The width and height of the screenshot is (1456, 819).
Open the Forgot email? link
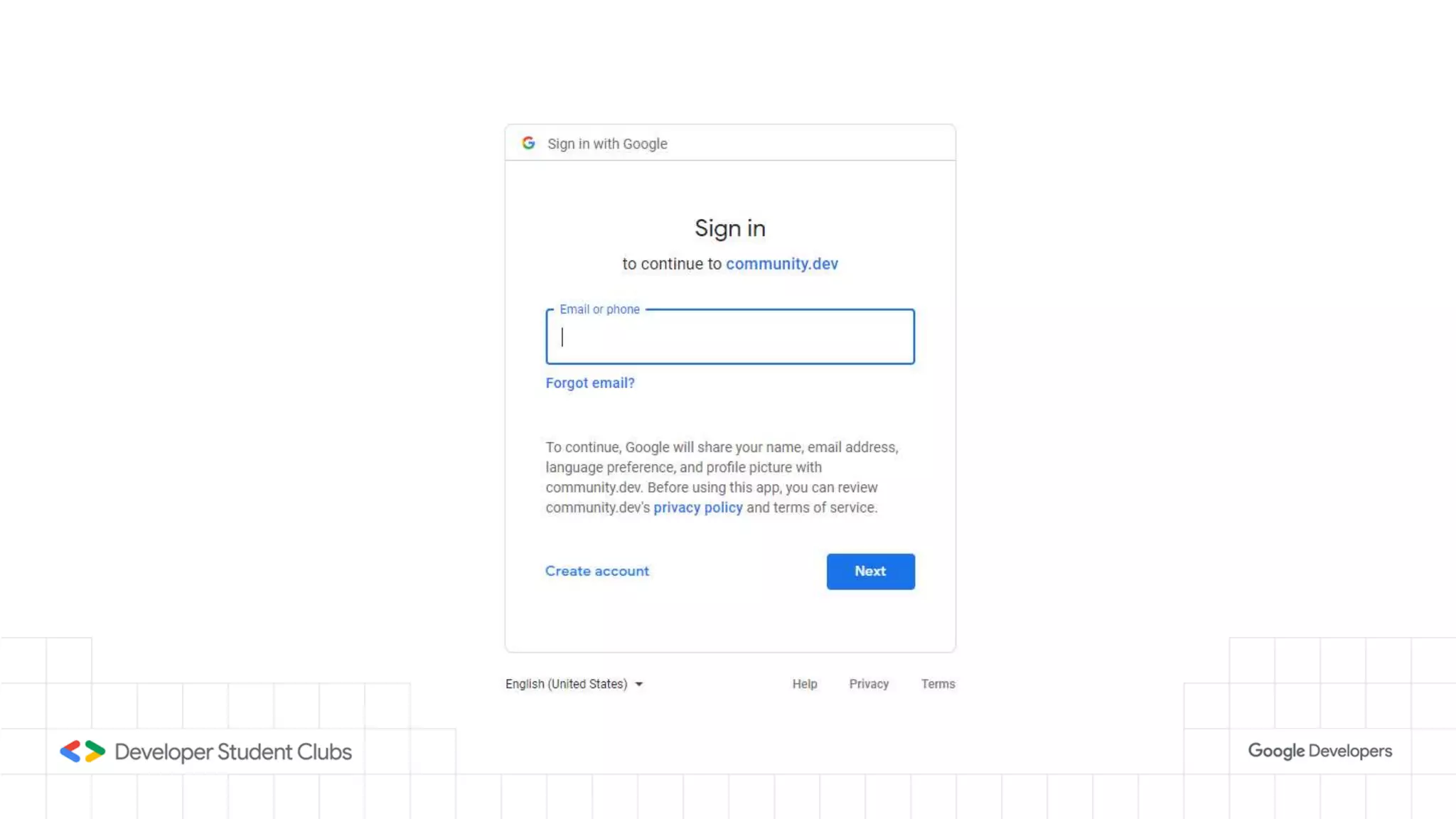(x=589, y=382)
